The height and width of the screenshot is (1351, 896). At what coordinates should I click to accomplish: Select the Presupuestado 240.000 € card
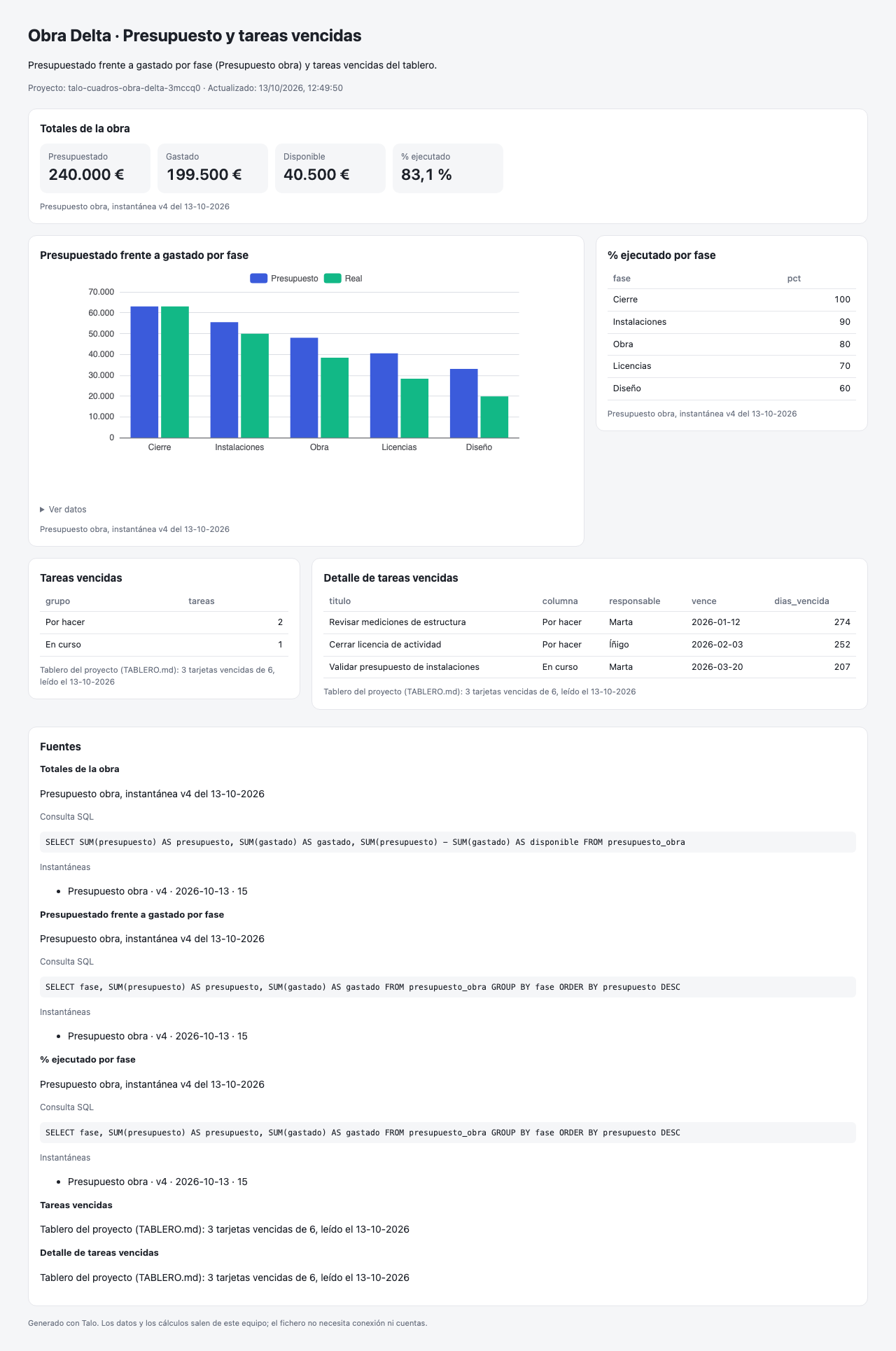click(95, 168)
